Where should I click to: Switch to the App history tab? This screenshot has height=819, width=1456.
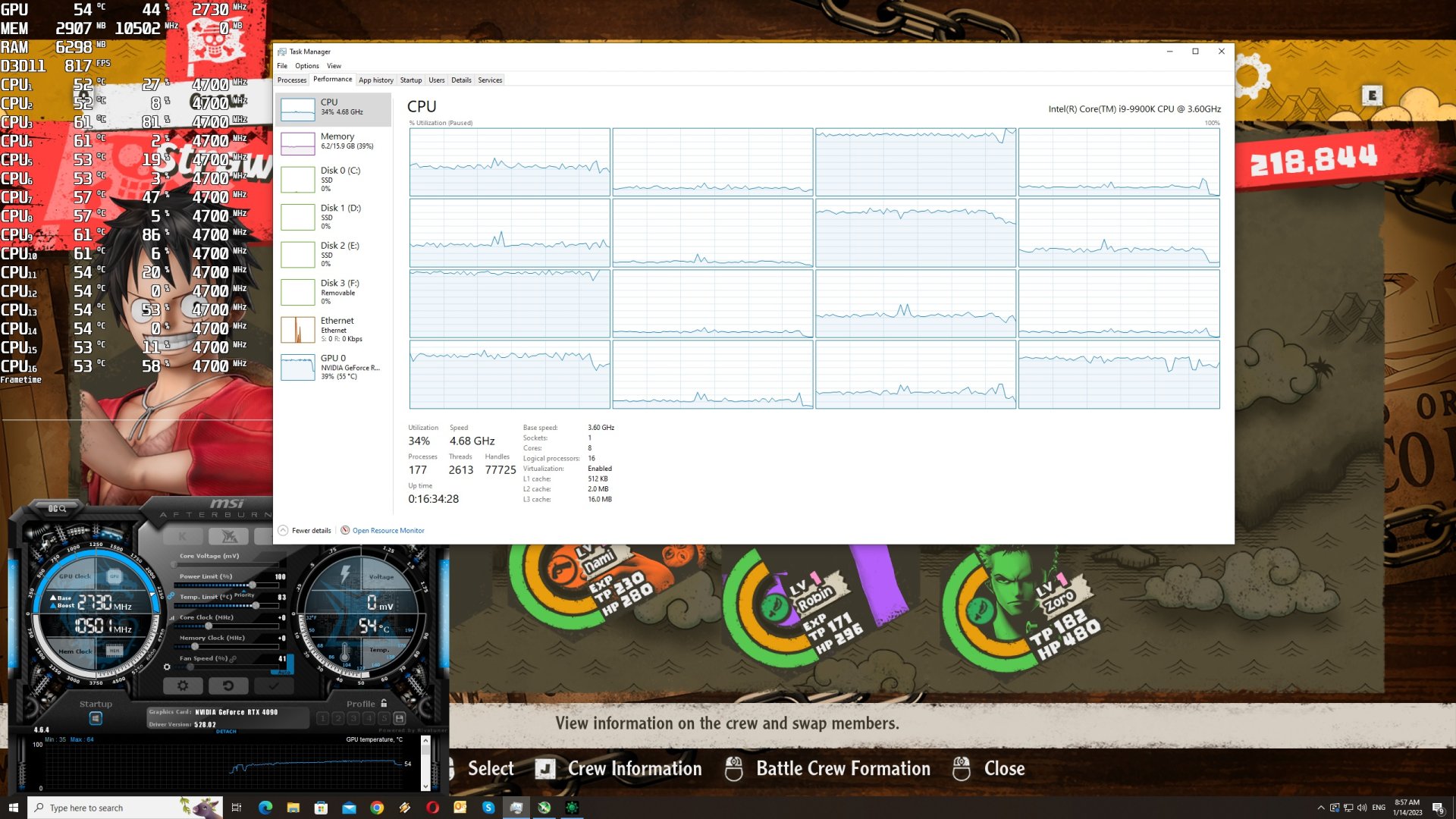tap(376, 80)
